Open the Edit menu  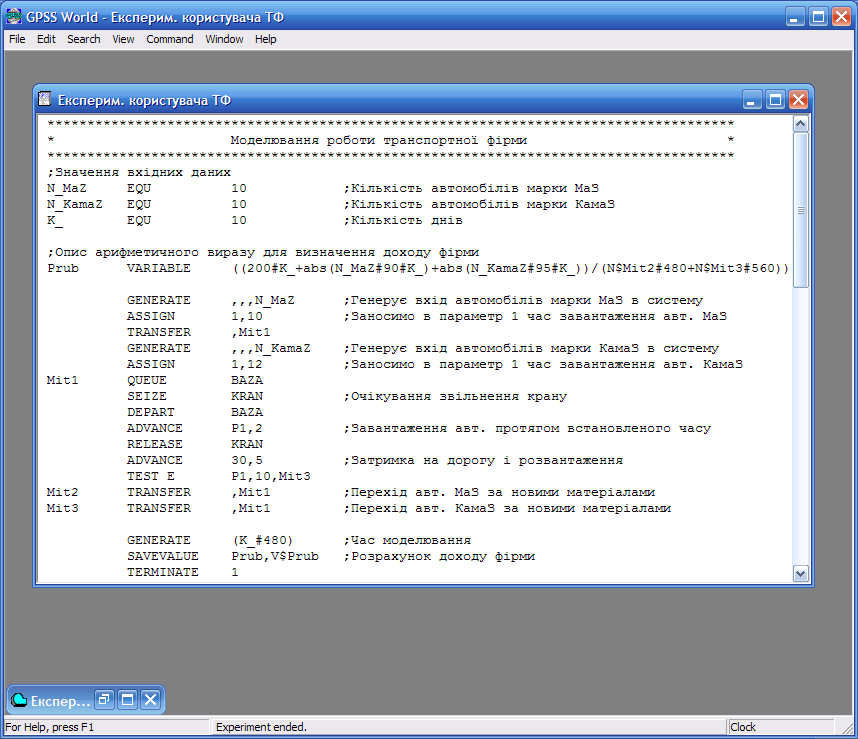(46, 39)
